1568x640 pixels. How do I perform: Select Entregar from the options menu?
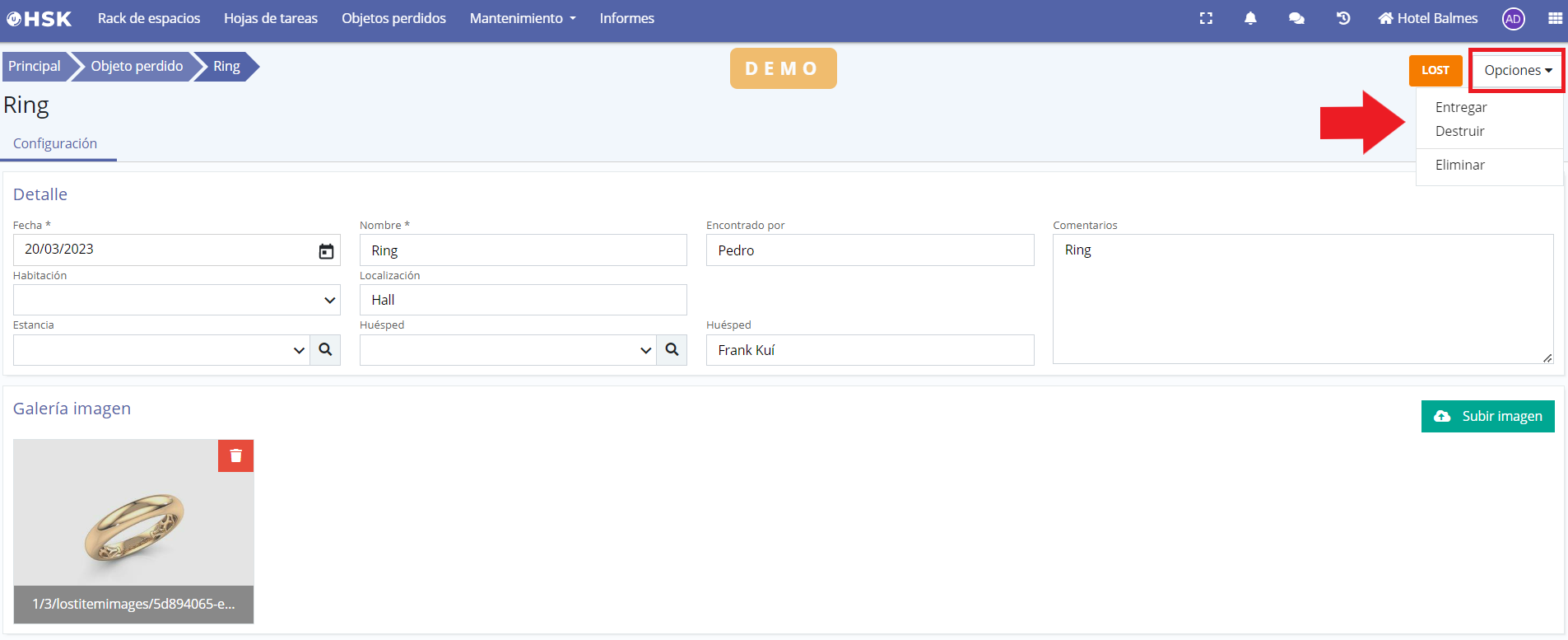click(1461, 107)
